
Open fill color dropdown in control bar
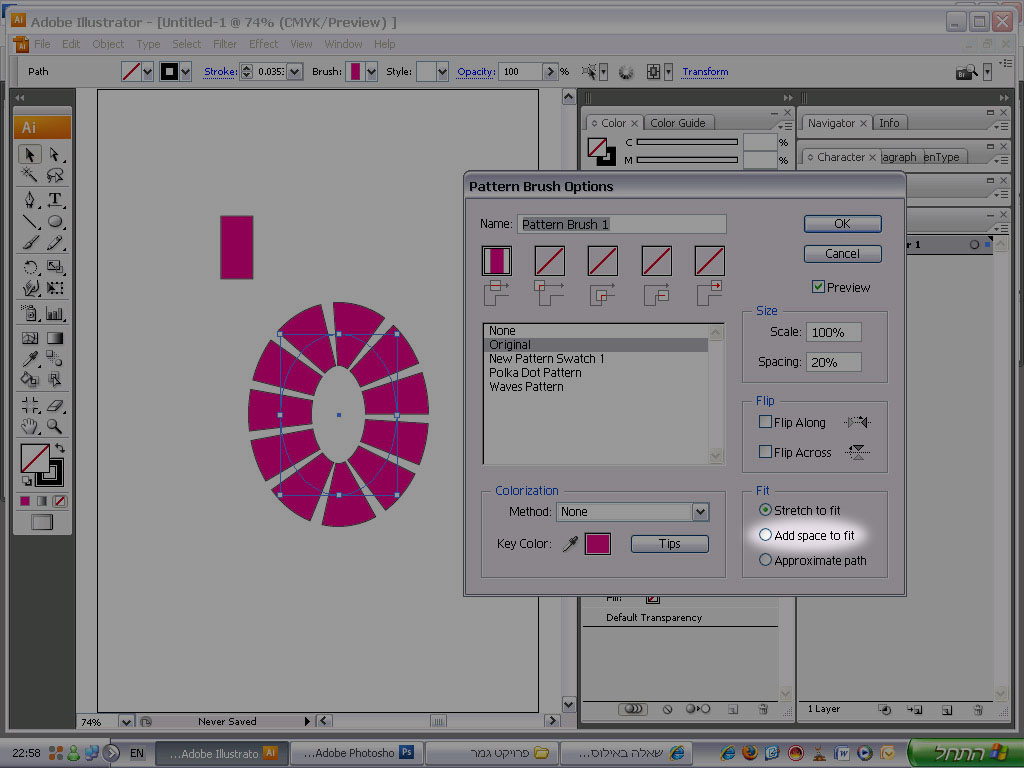(148, 71)
